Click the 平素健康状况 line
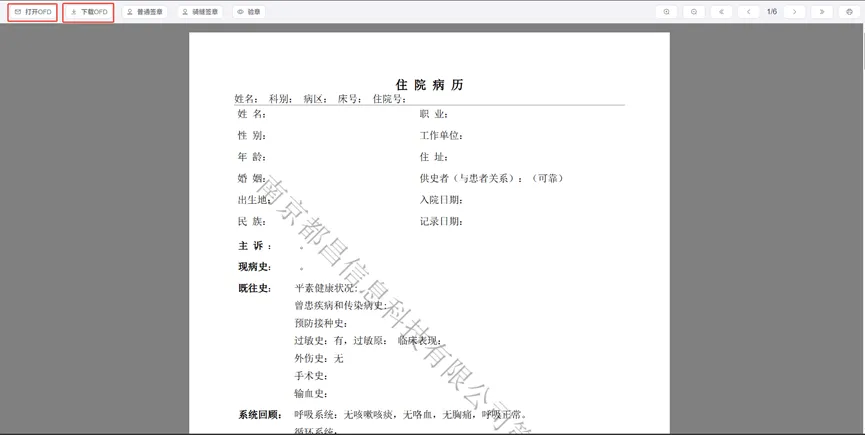Image resolution: width=865 pixels, height=435 pixels. tap(326, 288)
